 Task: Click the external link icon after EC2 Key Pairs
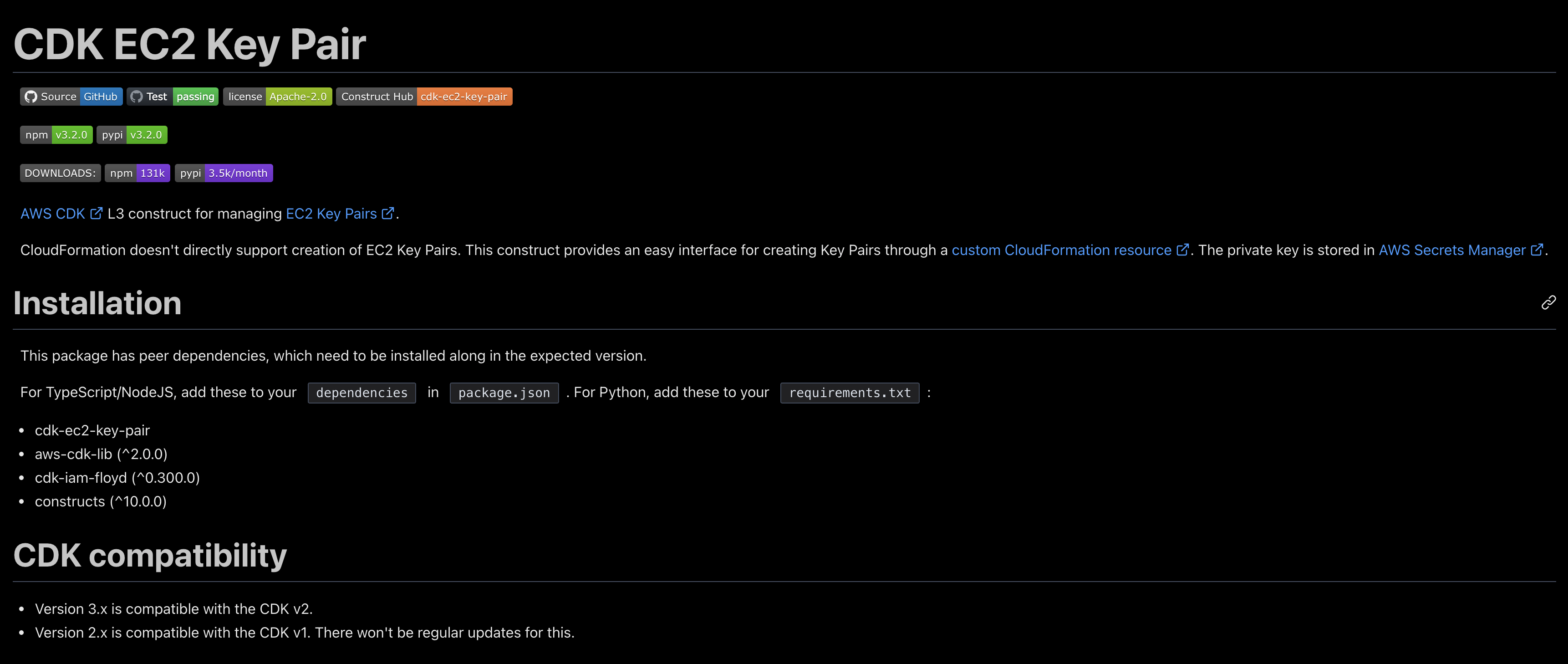point(388,213)
